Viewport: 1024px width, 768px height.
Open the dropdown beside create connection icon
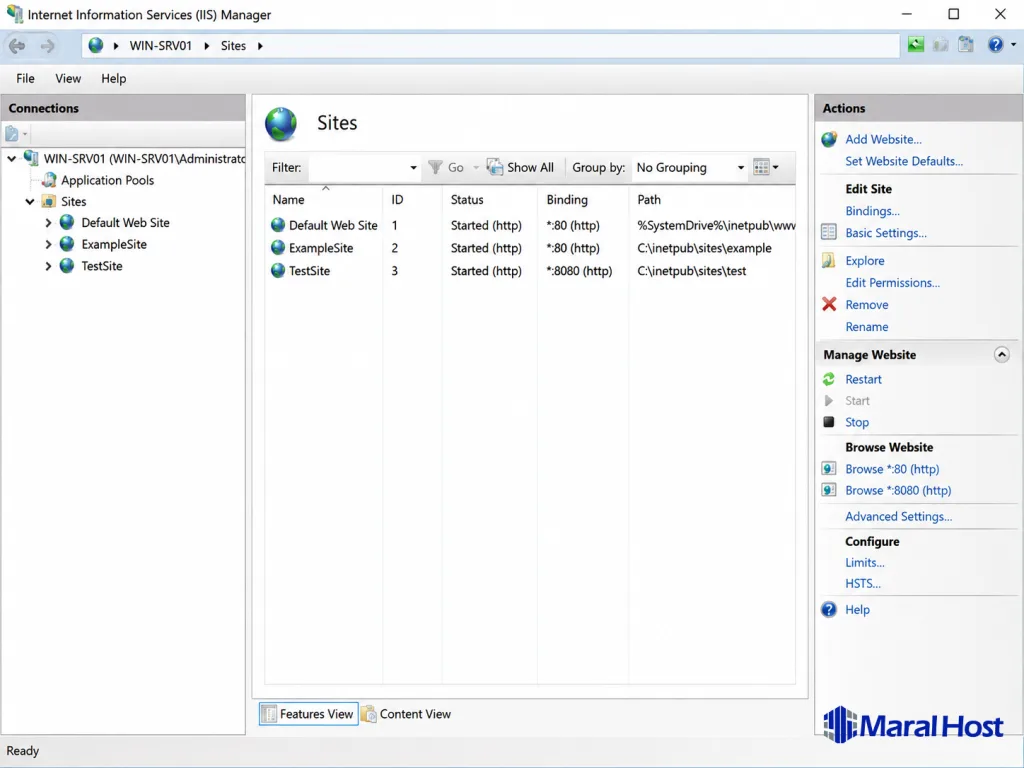(25, 135)
